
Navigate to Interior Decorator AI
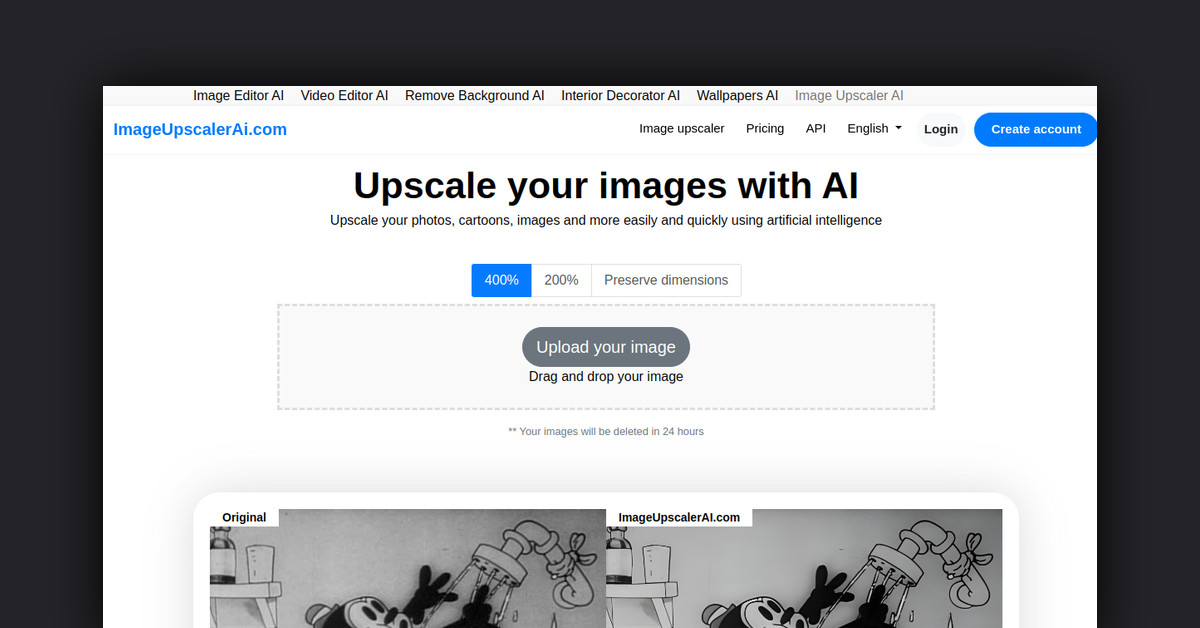(x=620, y=95)
